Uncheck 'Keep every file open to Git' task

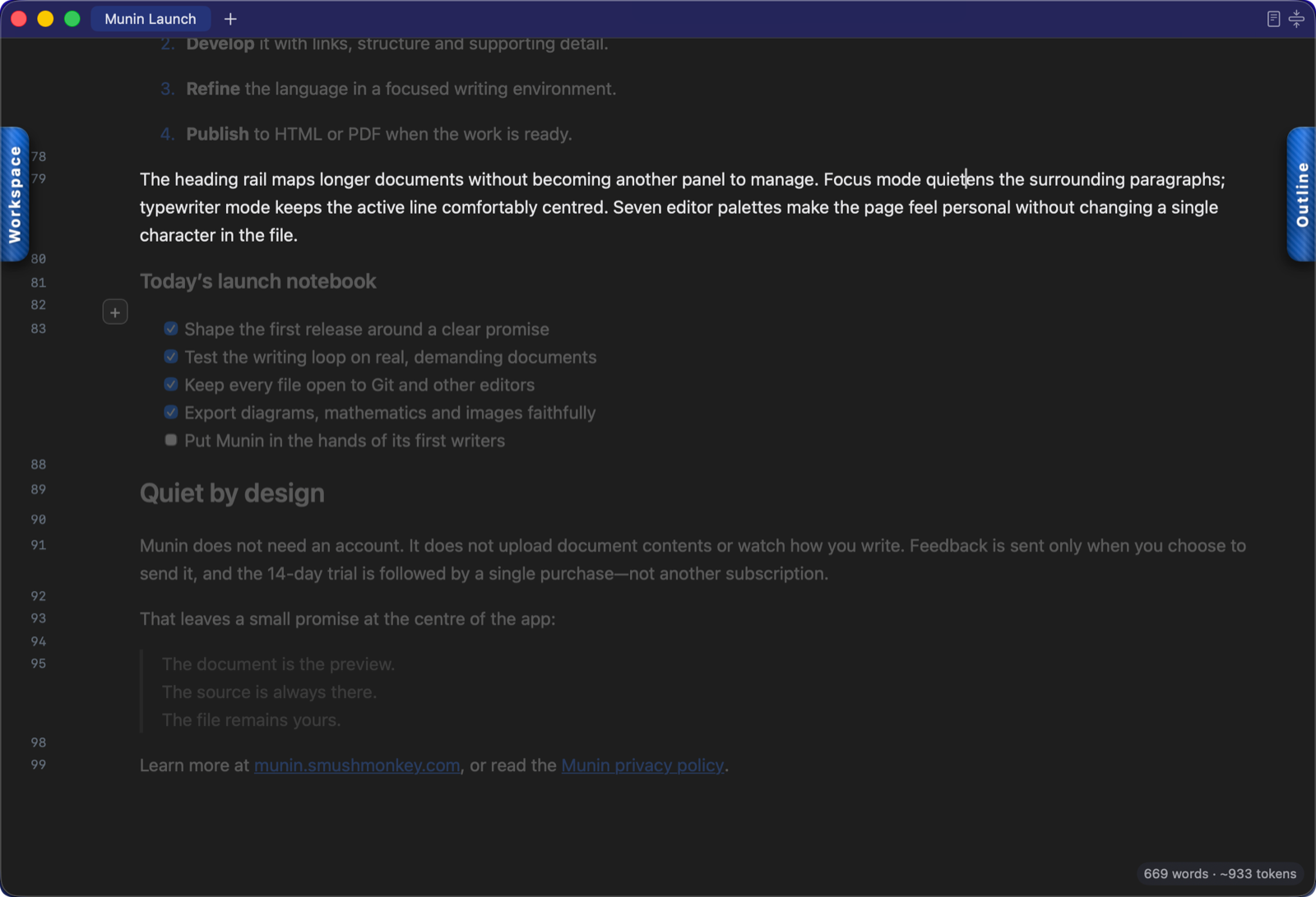coord(171,385)
